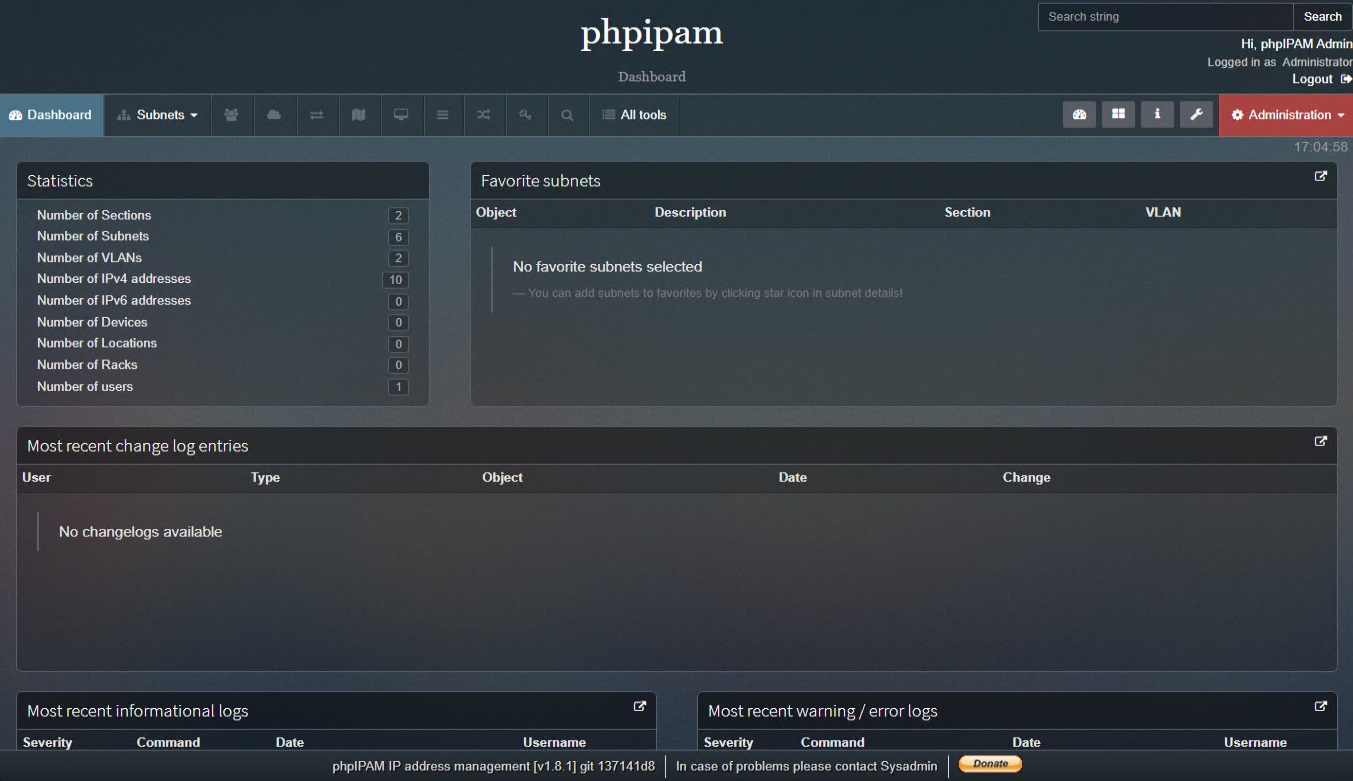Screen dimensions: 1353x781
Task: Click the Statistics widget title
Action: tap(60, 181)
